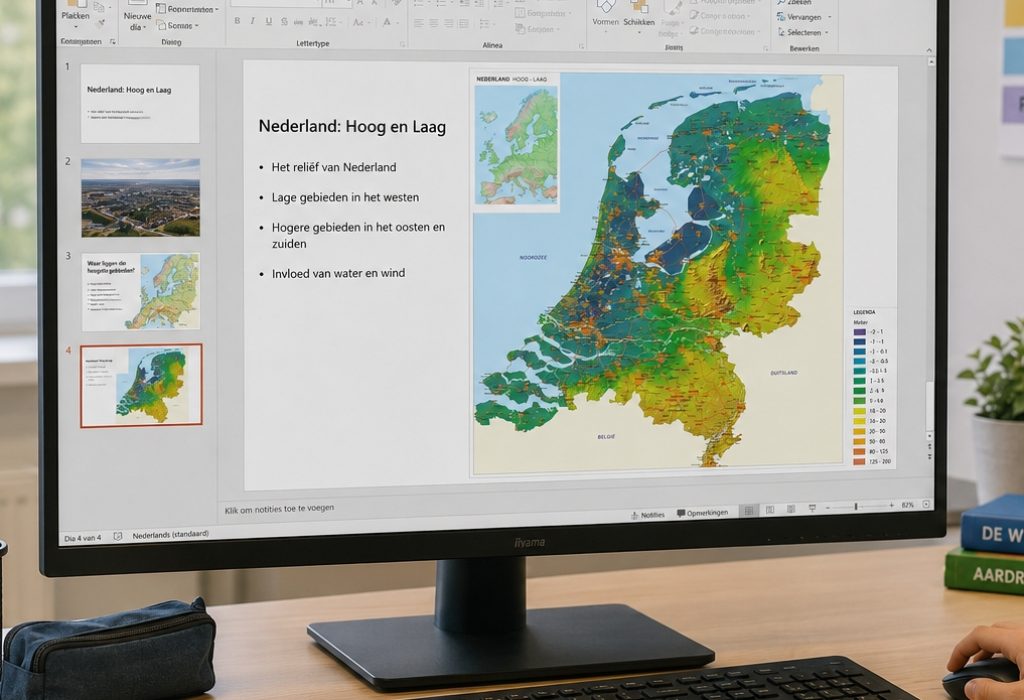Screen dimensions: 1024x700
Task: Click the Aa change case icon
Action: (359, 22)
